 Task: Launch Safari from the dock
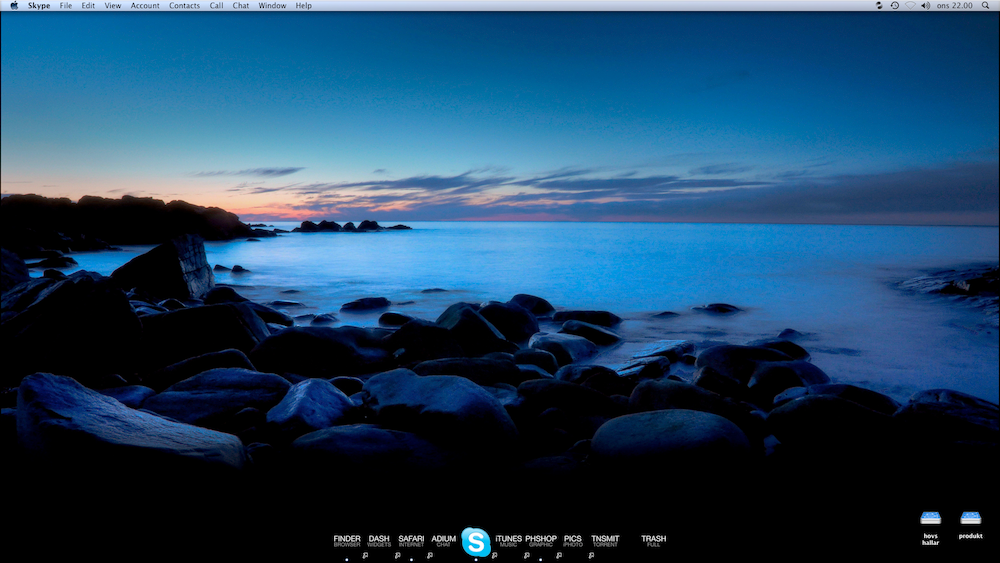[411, 540]
